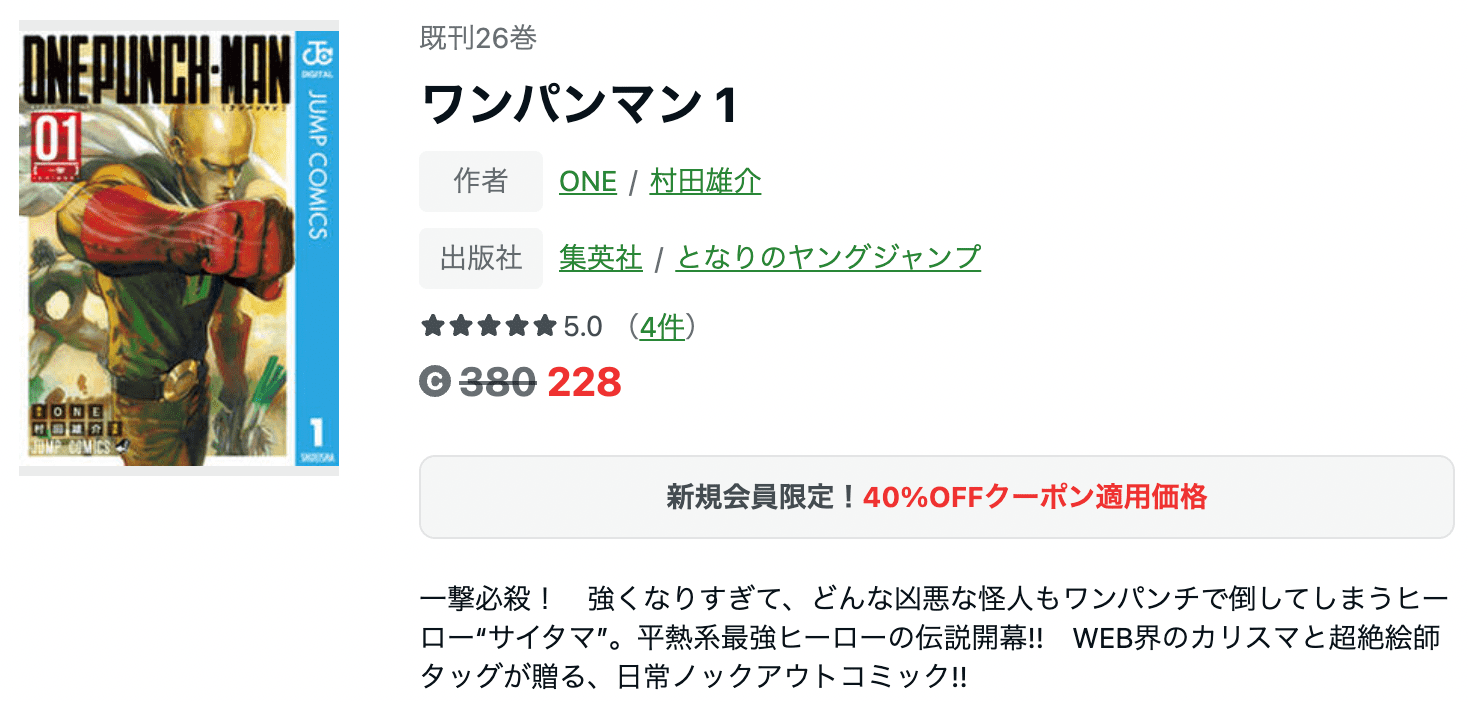Visit publisher link 集英社
This screenshot has height=702, width=1468.
coord(600,258)
